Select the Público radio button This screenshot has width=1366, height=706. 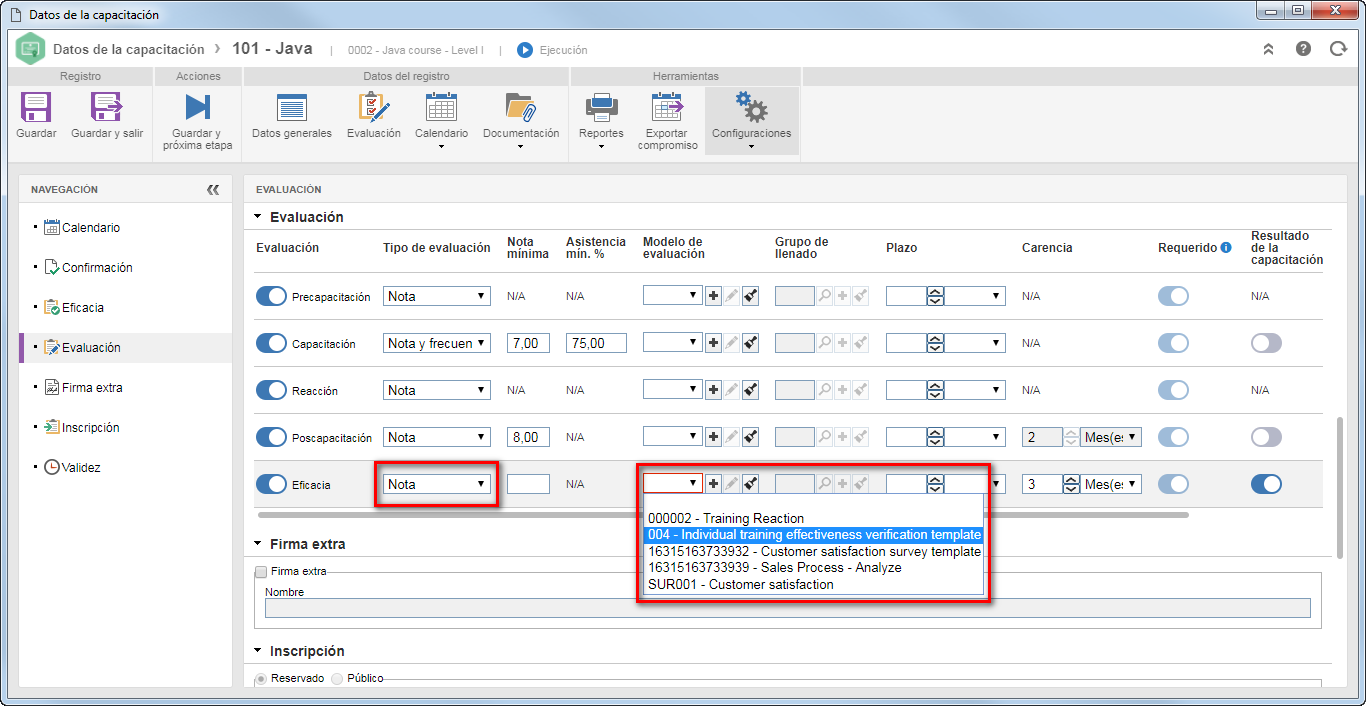tap(337, 678)
